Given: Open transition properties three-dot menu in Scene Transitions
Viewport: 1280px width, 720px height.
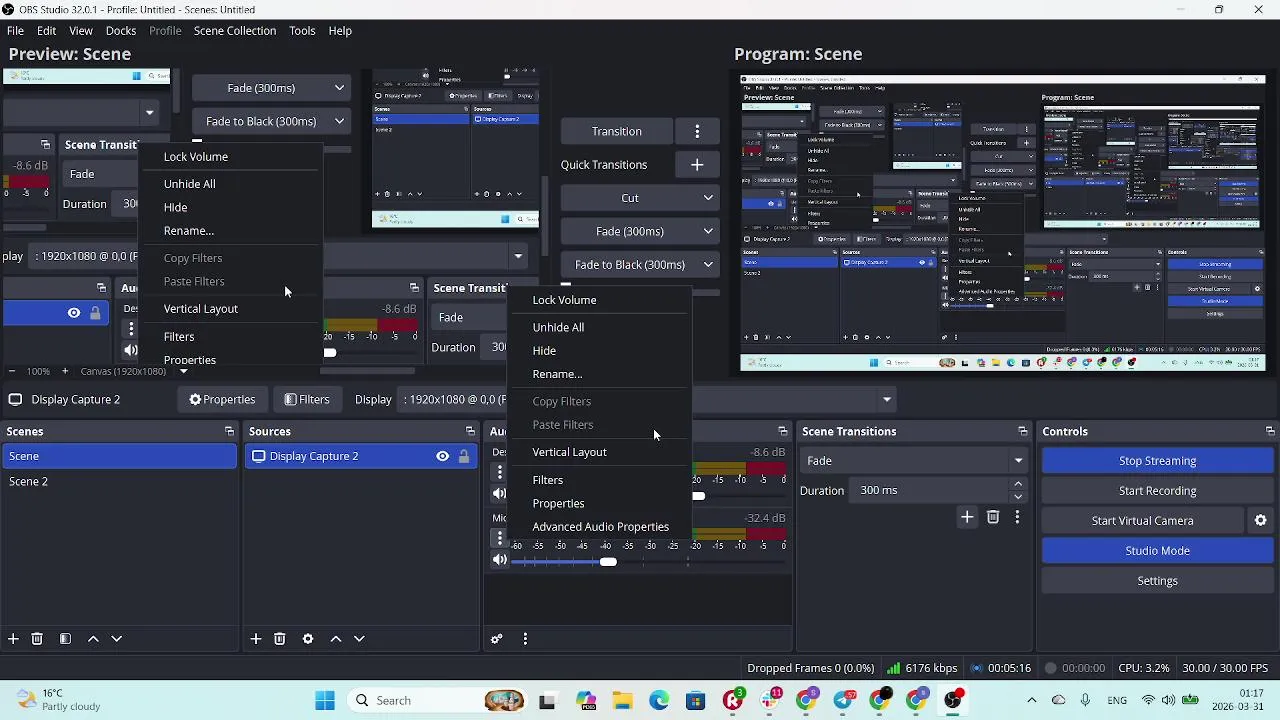Looking at the screenshot, I should pos(1017,517).
